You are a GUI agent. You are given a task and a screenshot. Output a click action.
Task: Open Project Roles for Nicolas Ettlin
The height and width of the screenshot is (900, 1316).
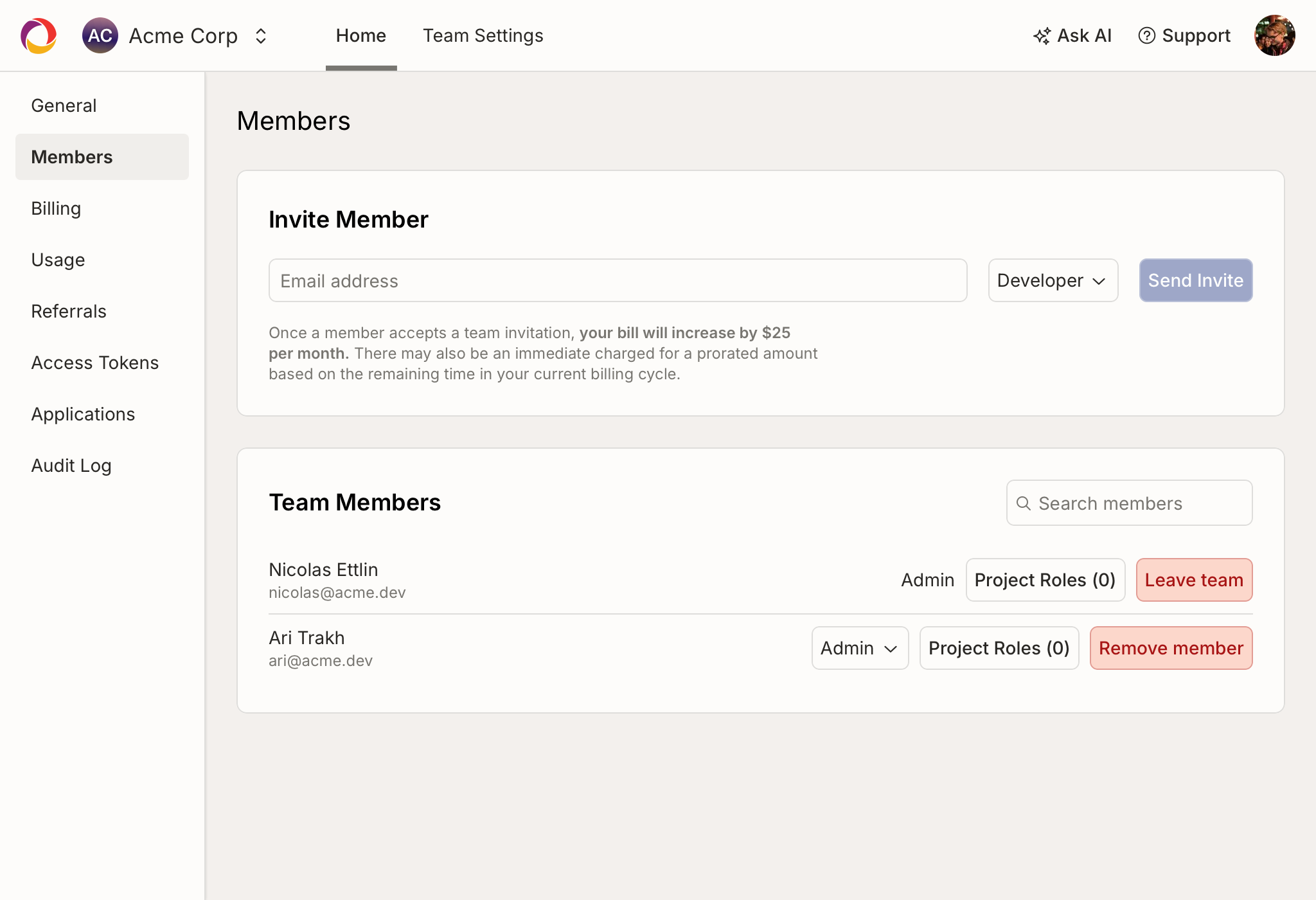[1045, 580]
